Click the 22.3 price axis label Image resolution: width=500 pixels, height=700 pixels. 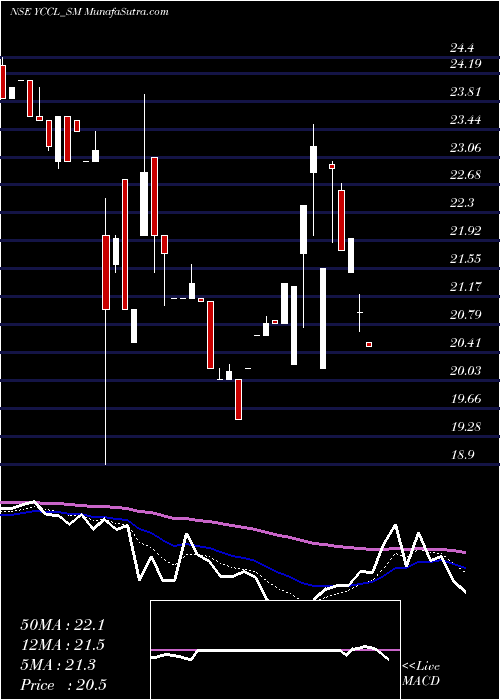point(462,204)
